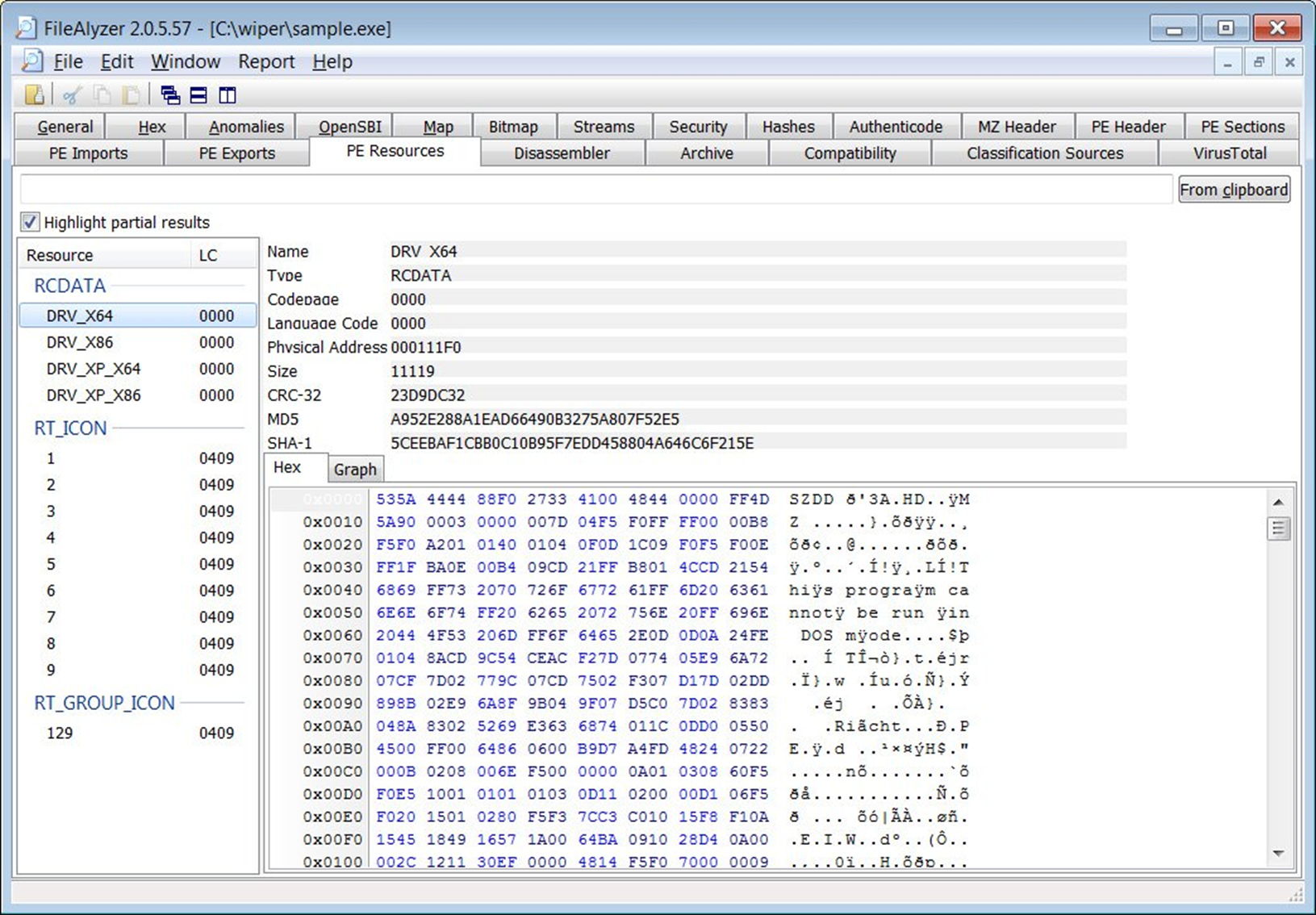This screenshot has height=915, width=1316.
Task: Tile windows vertically via toolbar icon
Action: pos(228,95)
